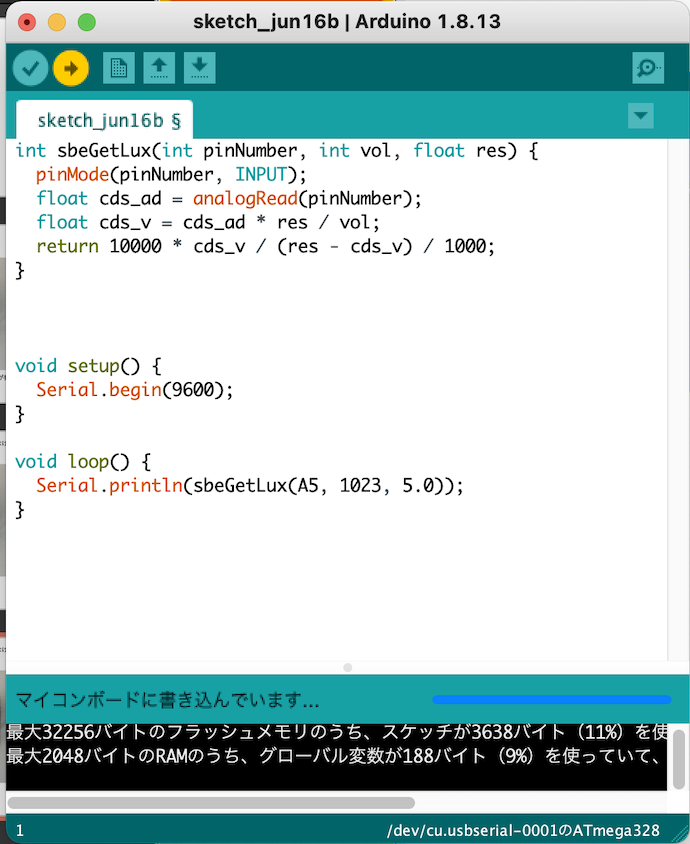Click 'Serial.begin(9600);' line
The width and height of the screenshot is (690, 844).
click(135, 390)
